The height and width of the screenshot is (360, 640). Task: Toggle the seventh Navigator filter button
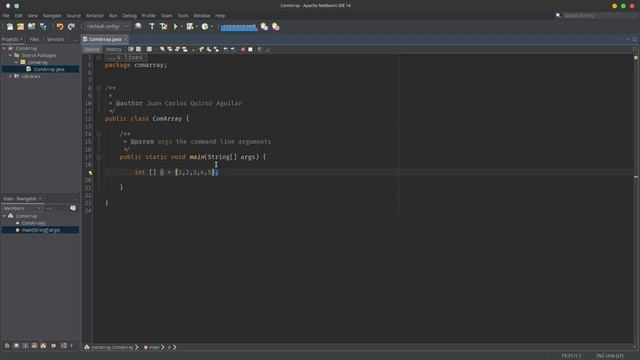pos(64,346)
